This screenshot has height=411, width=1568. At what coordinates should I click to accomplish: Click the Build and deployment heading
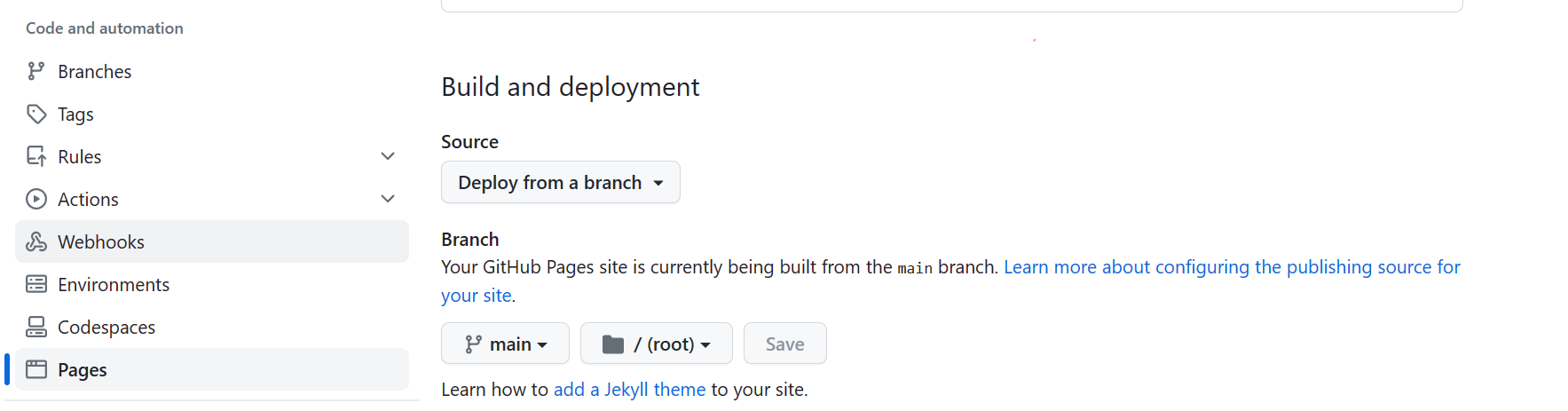click(571, 86)
